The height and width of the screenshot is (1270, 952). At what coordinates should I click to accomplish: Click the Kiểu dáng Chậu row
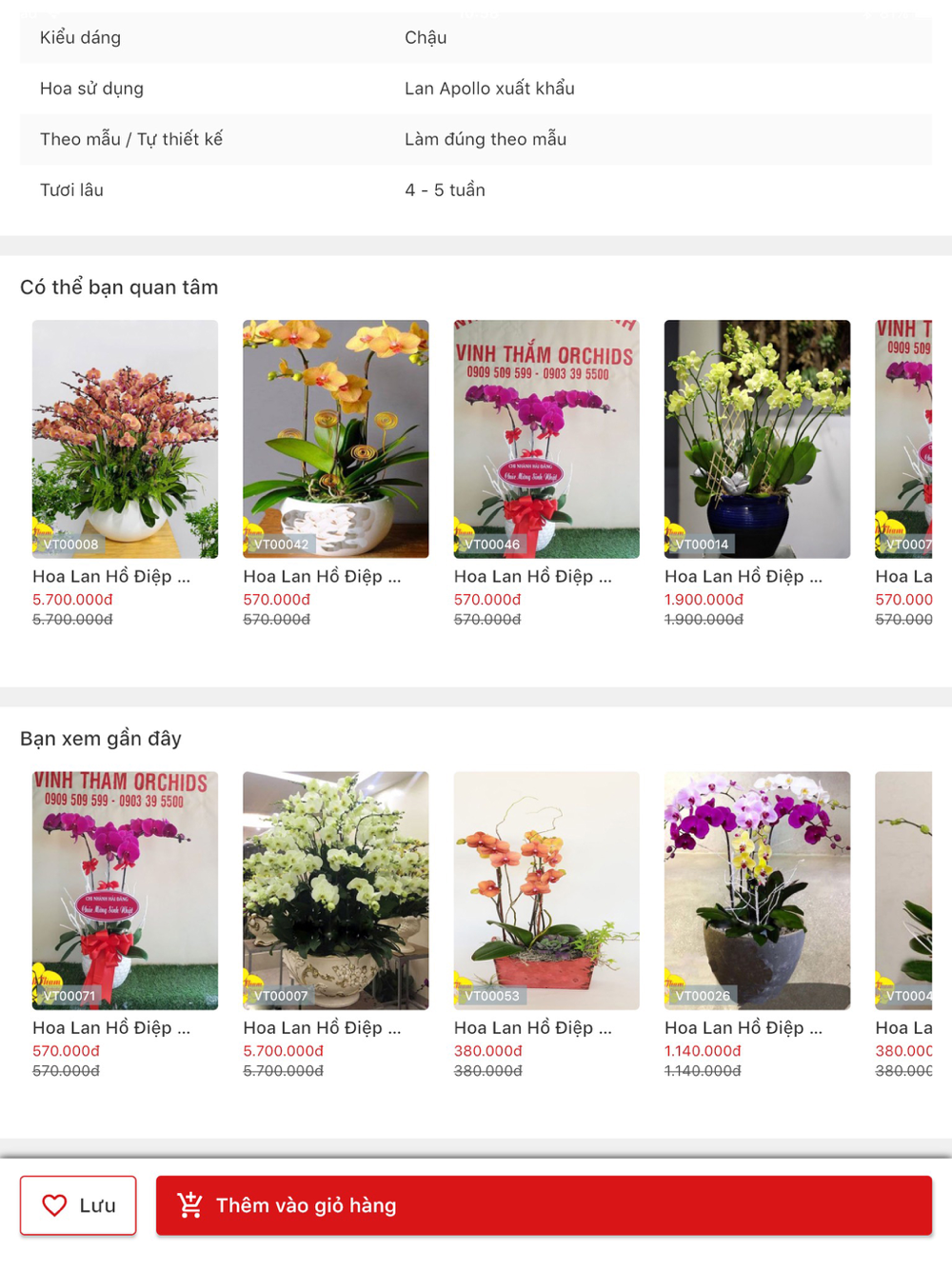tap(476, 38)
